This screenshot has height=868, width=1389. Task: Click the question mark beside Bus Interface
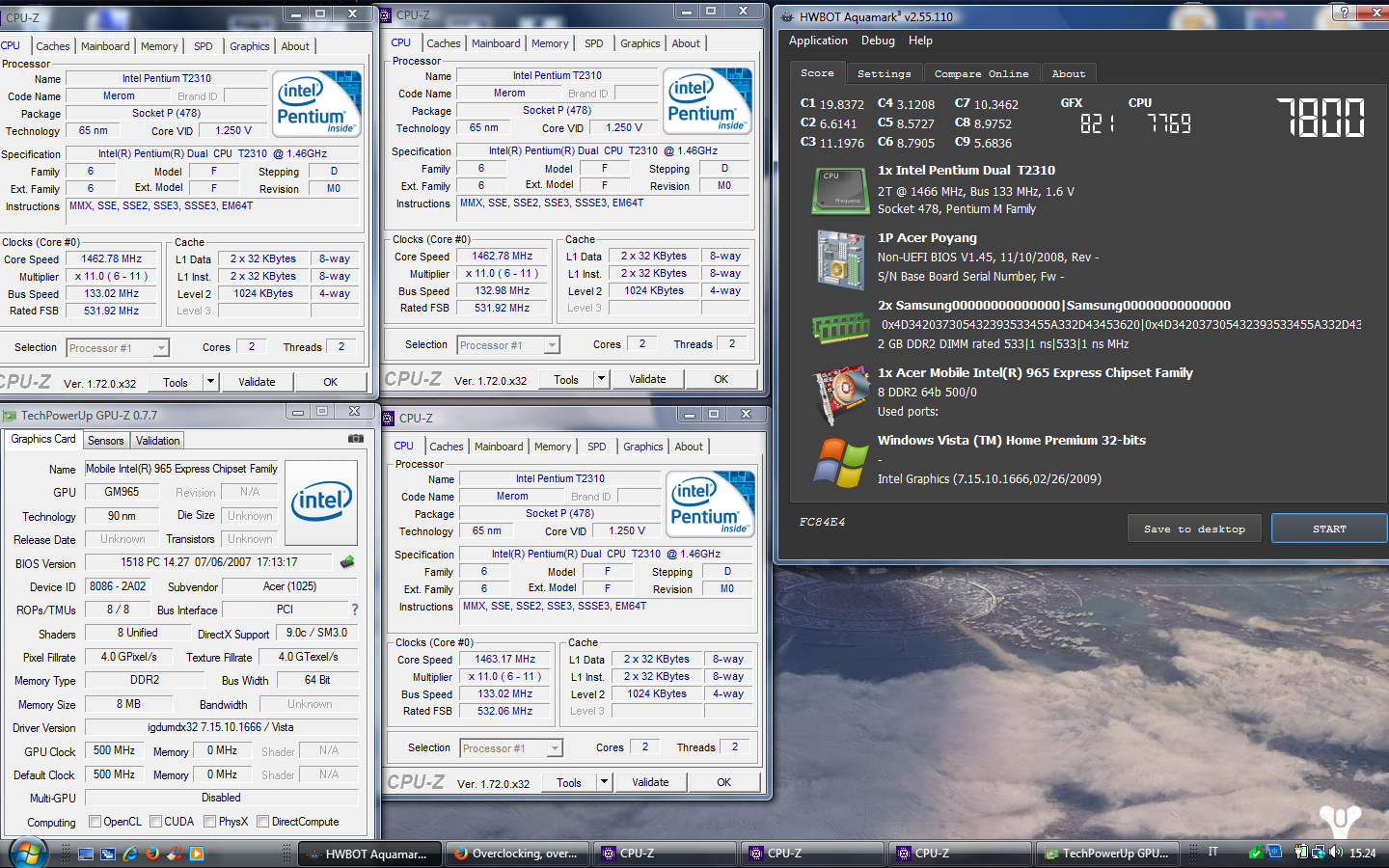354,610
